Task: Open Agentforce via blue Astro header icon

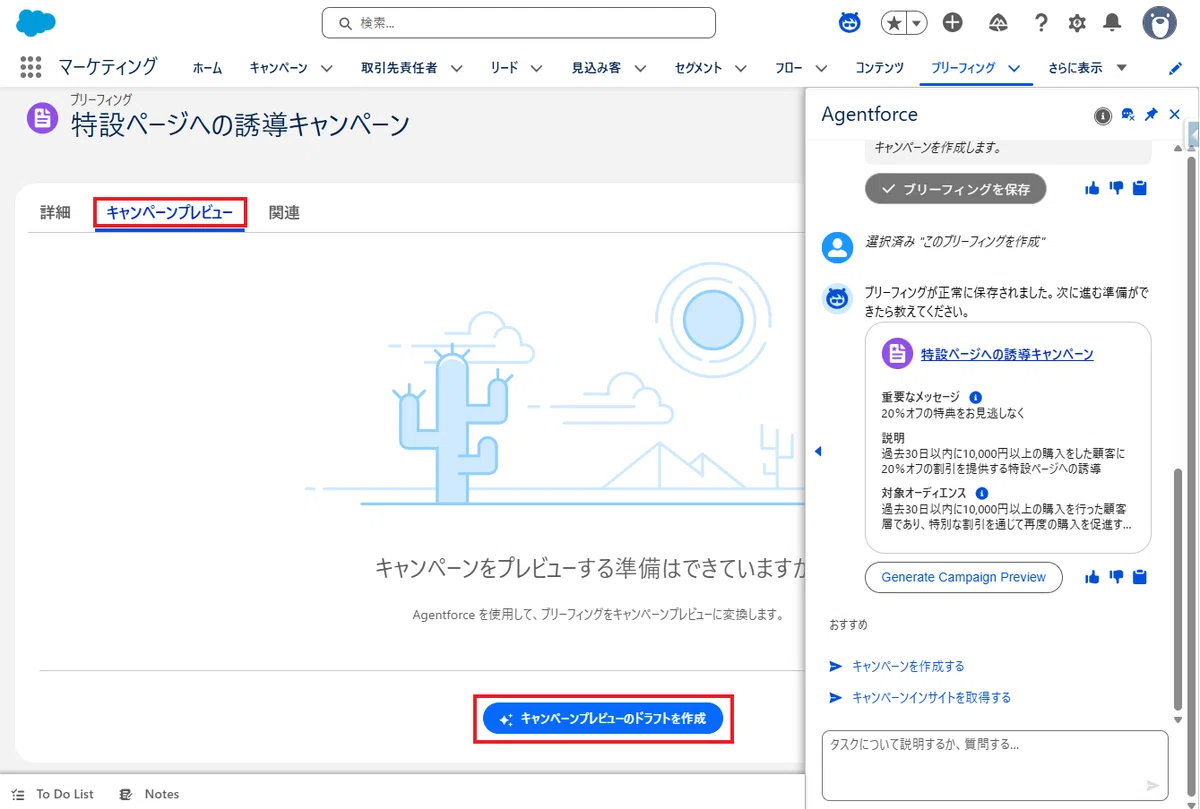Action: point(850,22)
